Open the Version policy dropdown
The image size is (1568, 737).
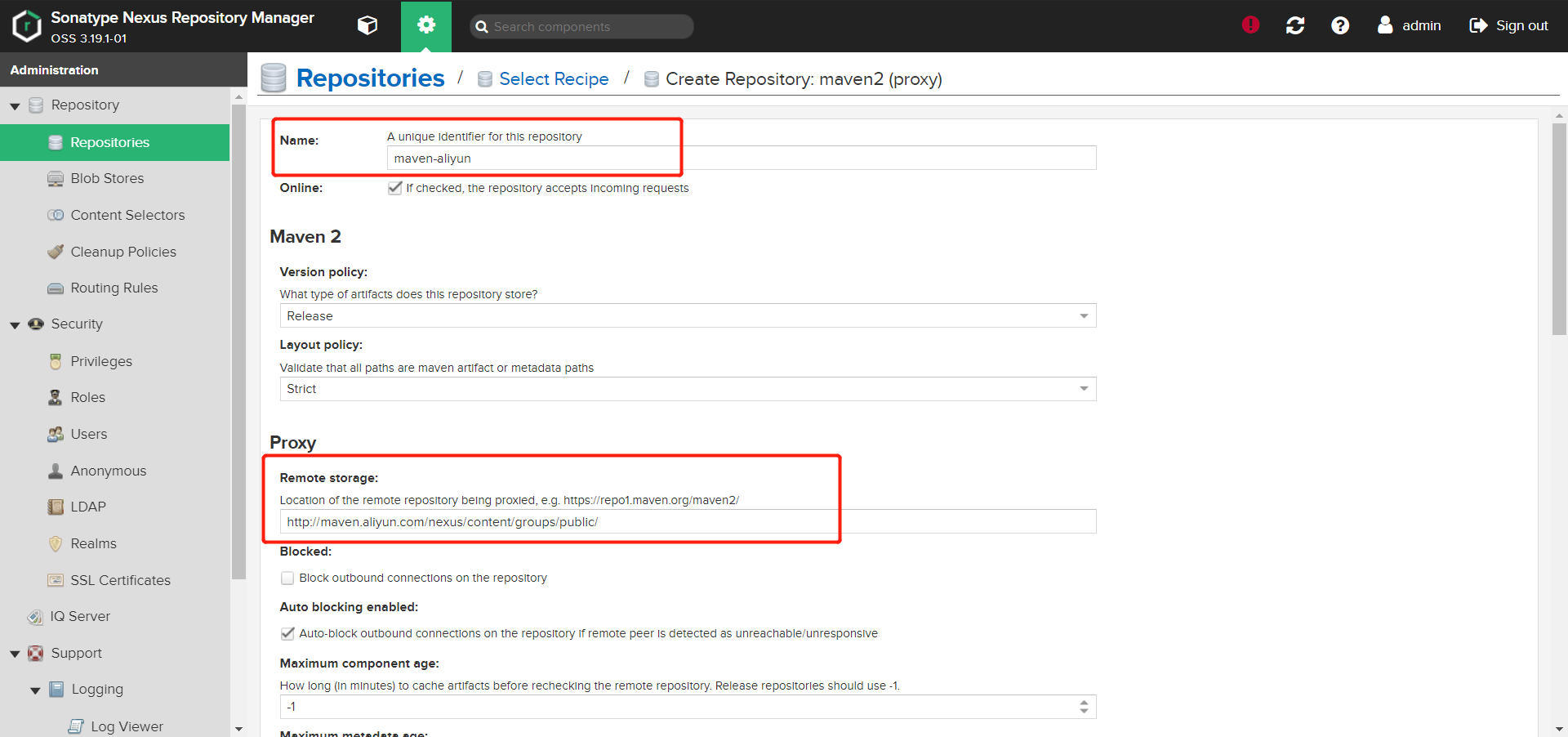coord(1084,316)
